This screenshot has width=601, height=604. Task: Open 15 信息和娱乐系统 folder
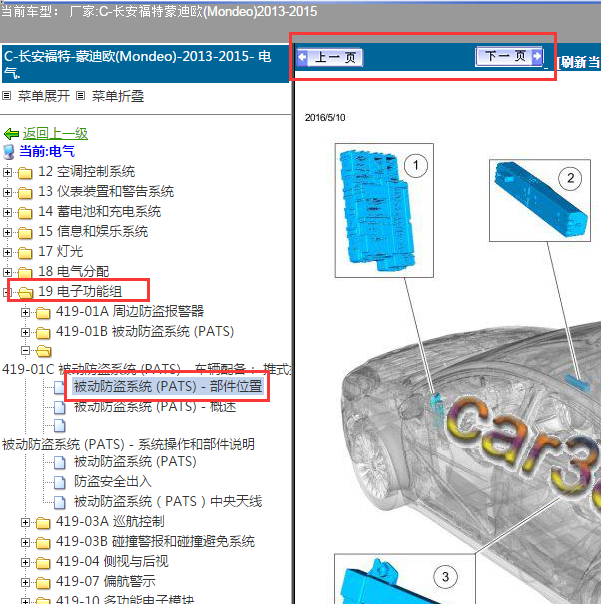[93, 232]
